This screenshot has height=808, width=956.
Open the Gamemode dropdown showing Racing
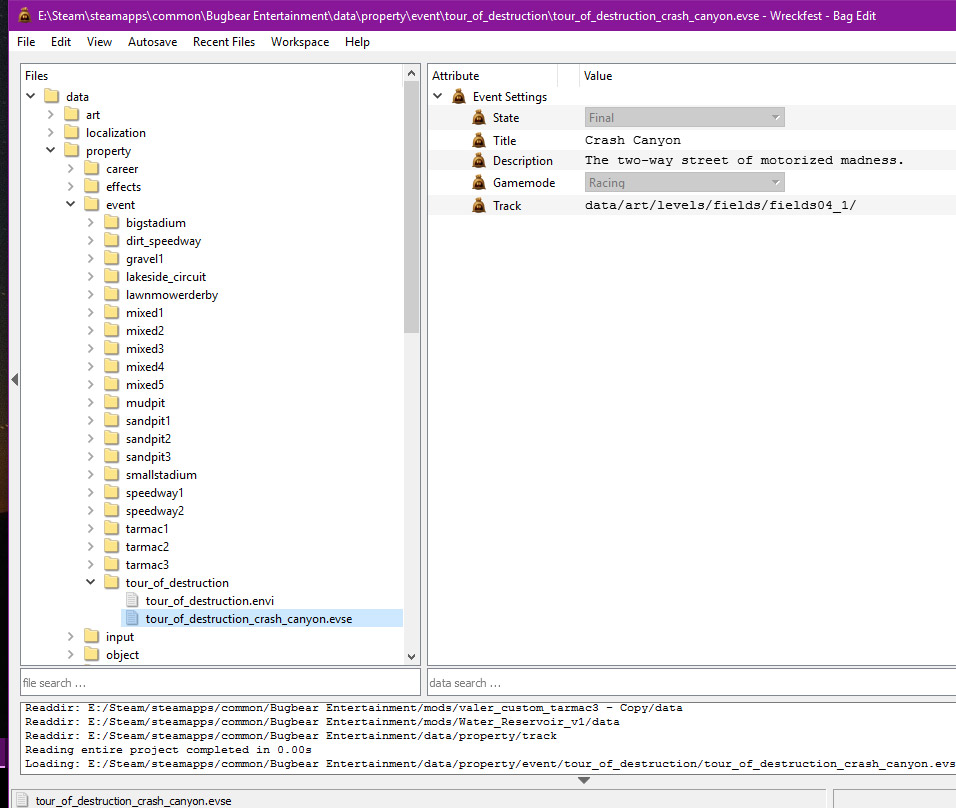pos(684,182)
